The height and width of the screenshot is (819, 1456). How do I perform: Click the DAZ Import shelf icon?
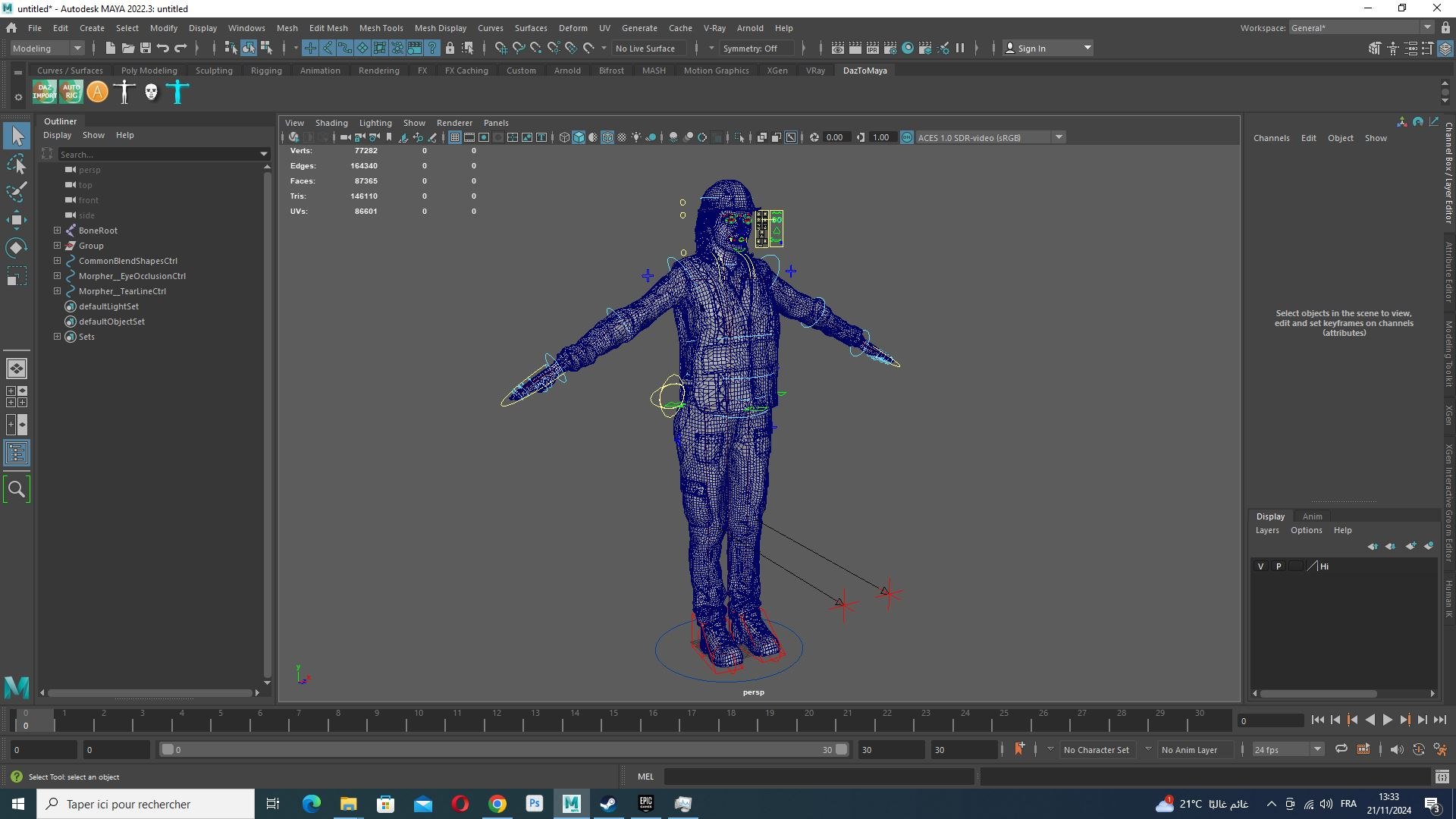[x=44, y=92]
